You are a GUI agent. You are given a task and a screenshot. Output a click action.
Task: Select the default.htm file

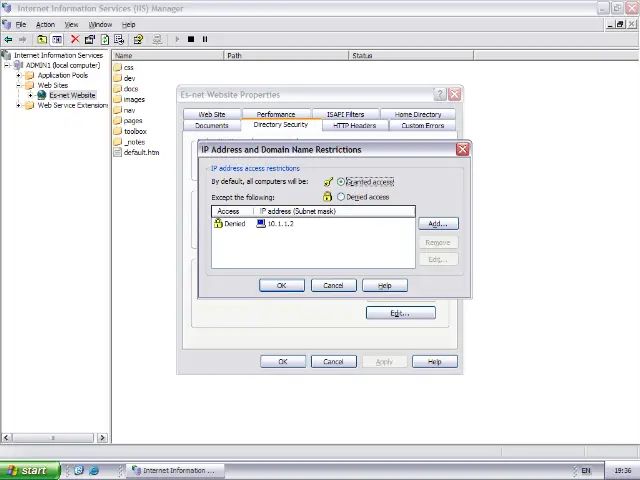(x=136, y=152)
